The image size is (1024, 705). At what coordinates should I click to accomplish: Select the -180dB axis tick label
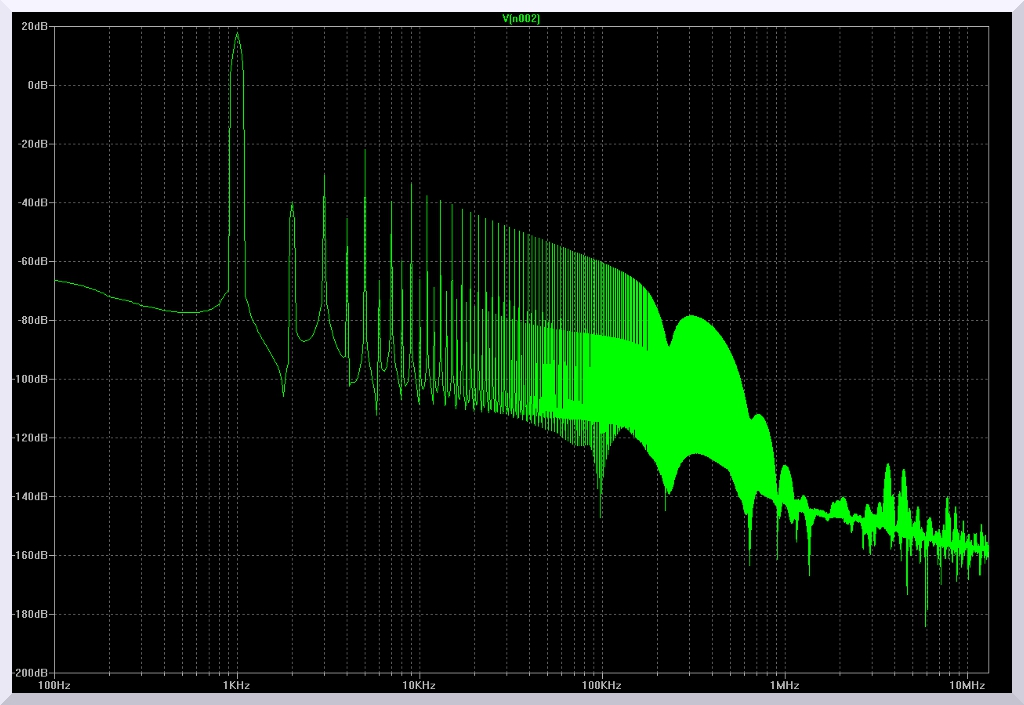click(x=32, y=615)
